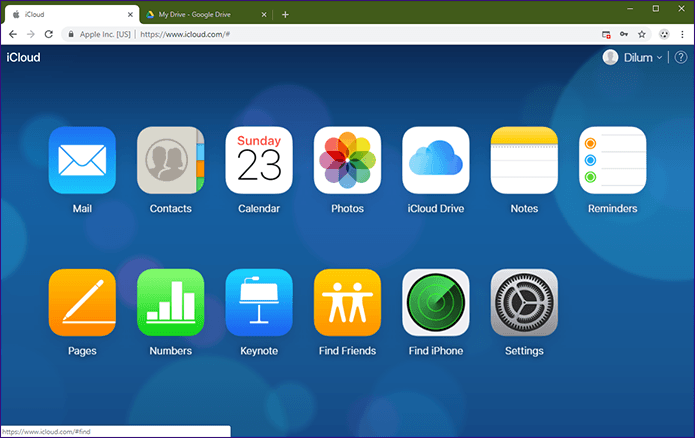The height and width of the screenshot is (438, 695).
Task: Close the iCloud browser tab
Action: pyautogui.click(x=130, y=15)
